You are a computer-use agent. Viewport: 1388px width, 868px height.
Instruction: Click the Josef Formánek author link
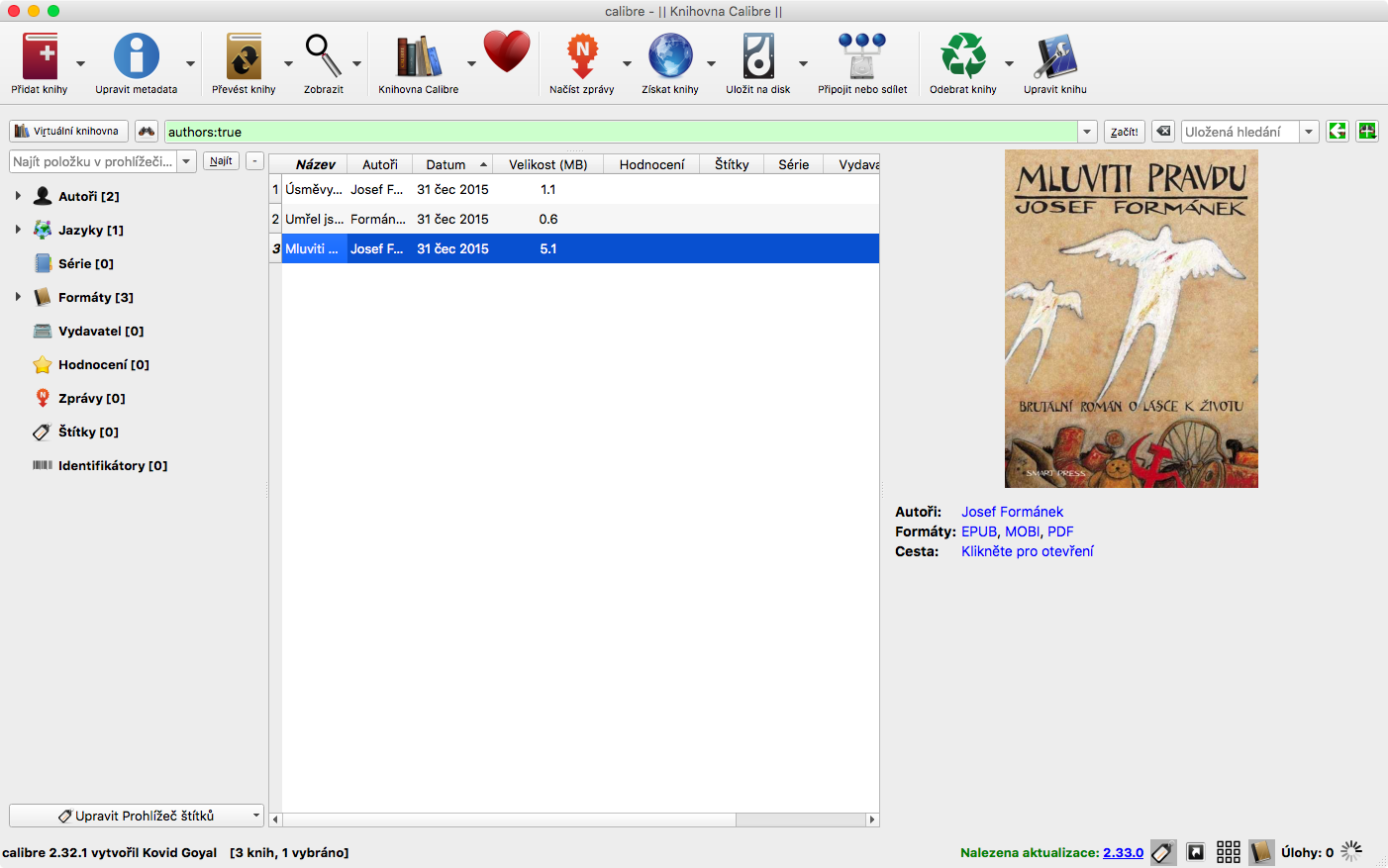(1012, 512)
